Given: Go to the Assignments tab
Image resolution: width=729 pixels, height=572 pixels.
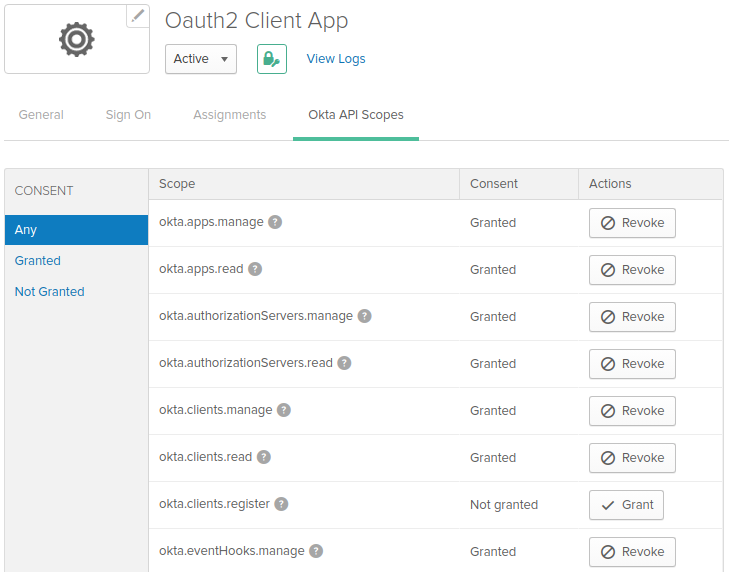Looking at the screenshot, I should 229,115.
